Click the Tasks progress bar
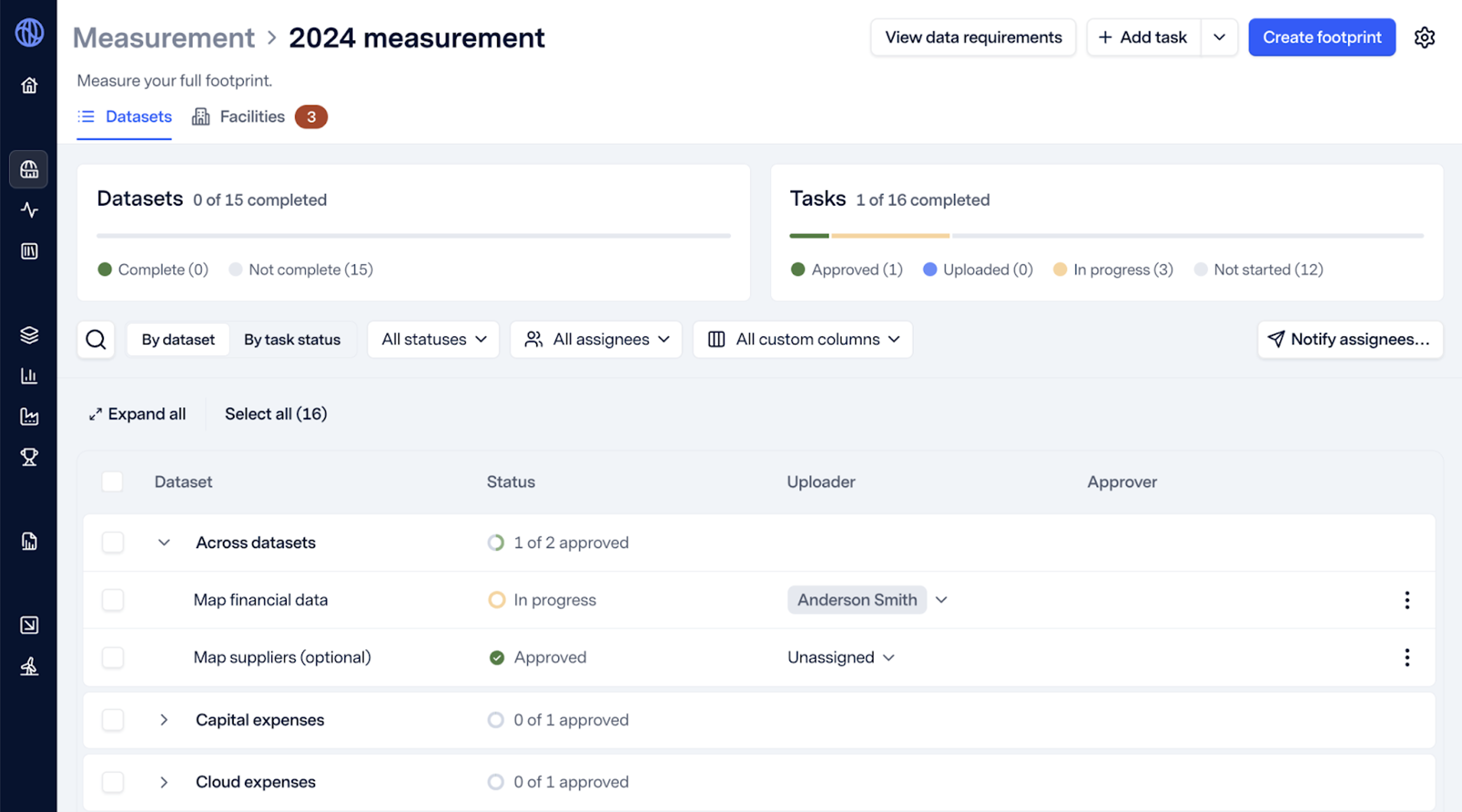 [1106, 235]
